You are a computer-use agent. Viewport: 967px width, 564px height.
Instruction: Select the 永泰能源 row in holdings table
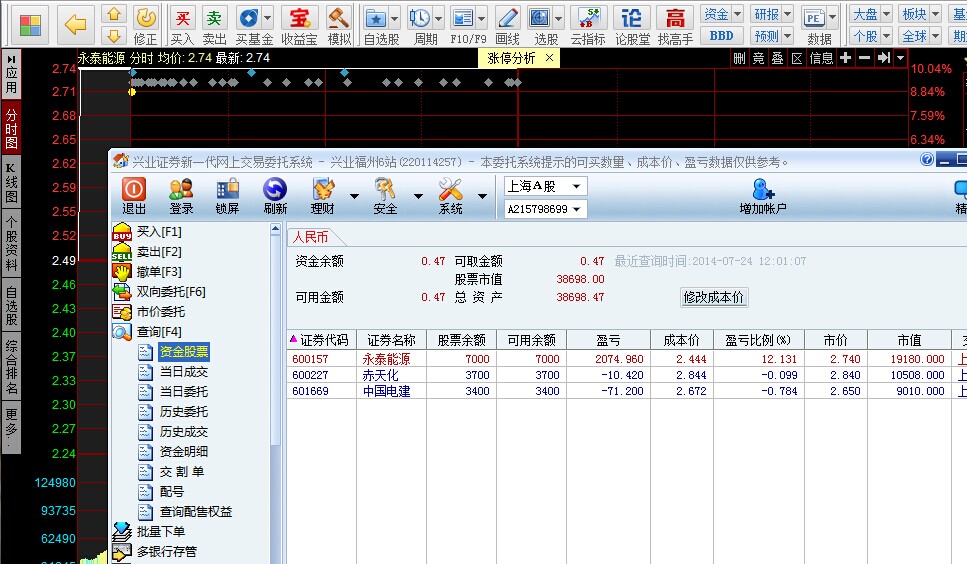tap(627, 359)
